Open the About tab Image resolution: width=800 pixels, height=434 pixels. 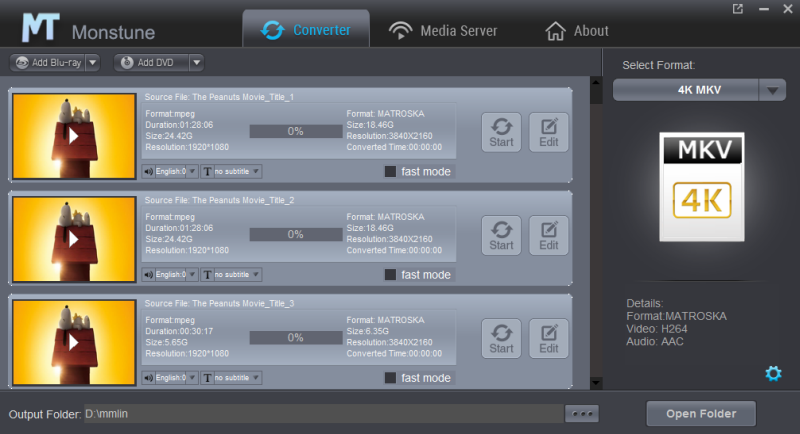tap(576, 30)
